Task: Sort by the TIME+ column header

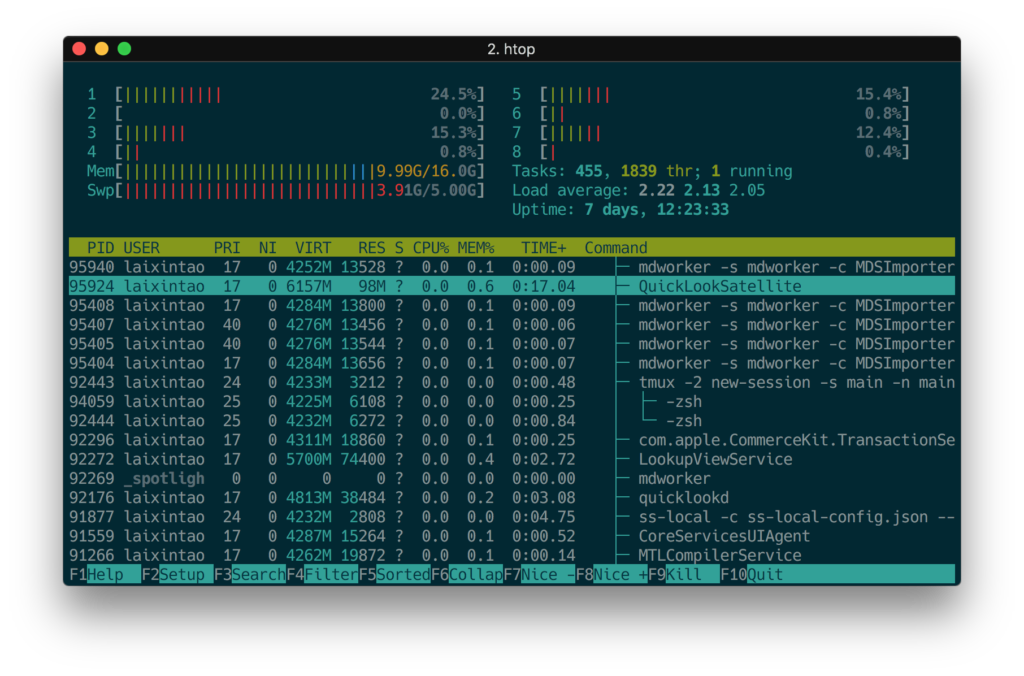Action: [x=543, y=248]
